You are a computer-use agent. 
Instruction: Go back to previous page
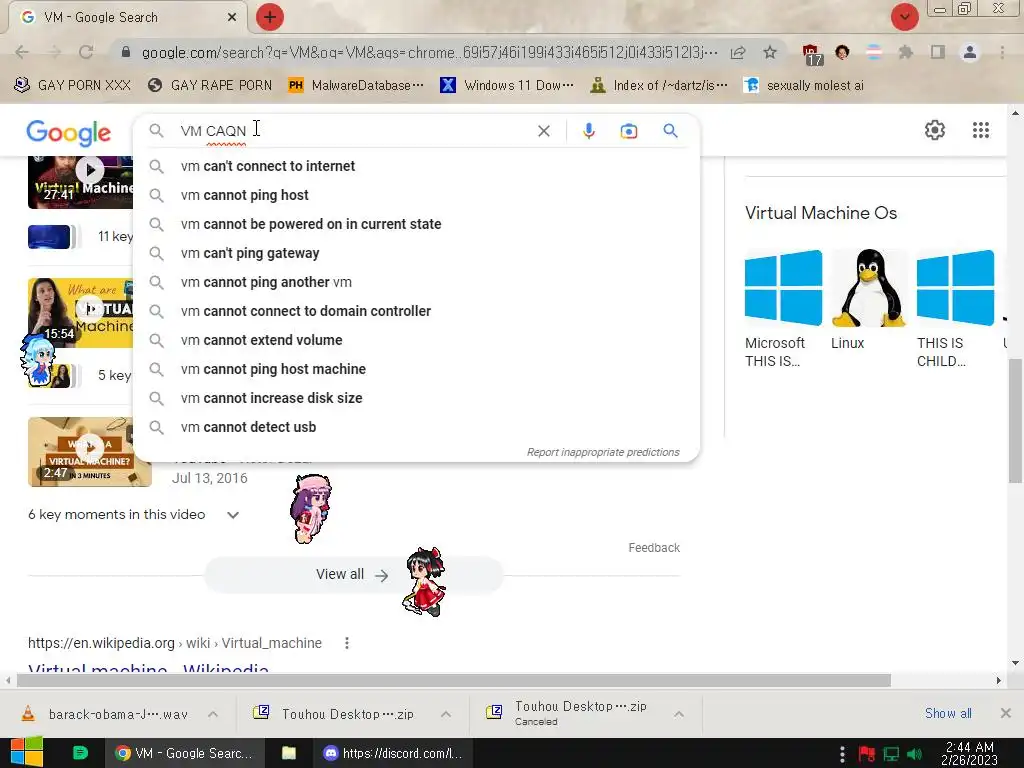tap(22, 52)
